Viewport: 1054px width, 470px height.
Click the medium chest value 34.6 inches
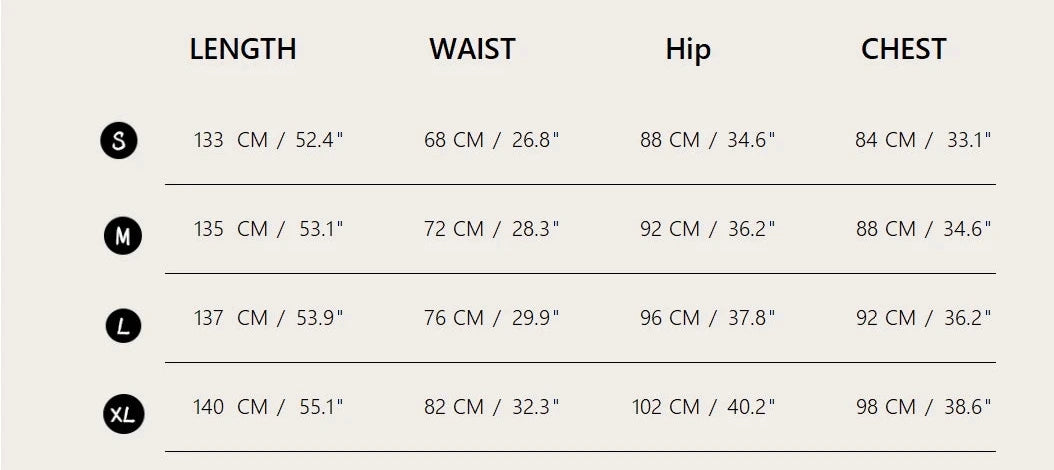tap(966, 229)
